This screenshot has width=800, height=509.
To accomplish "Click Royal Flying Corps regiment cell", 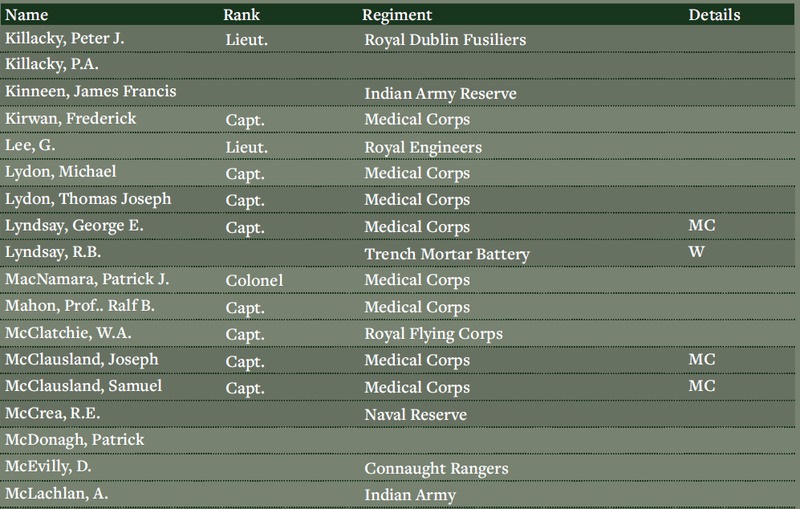I will (434, 334).
